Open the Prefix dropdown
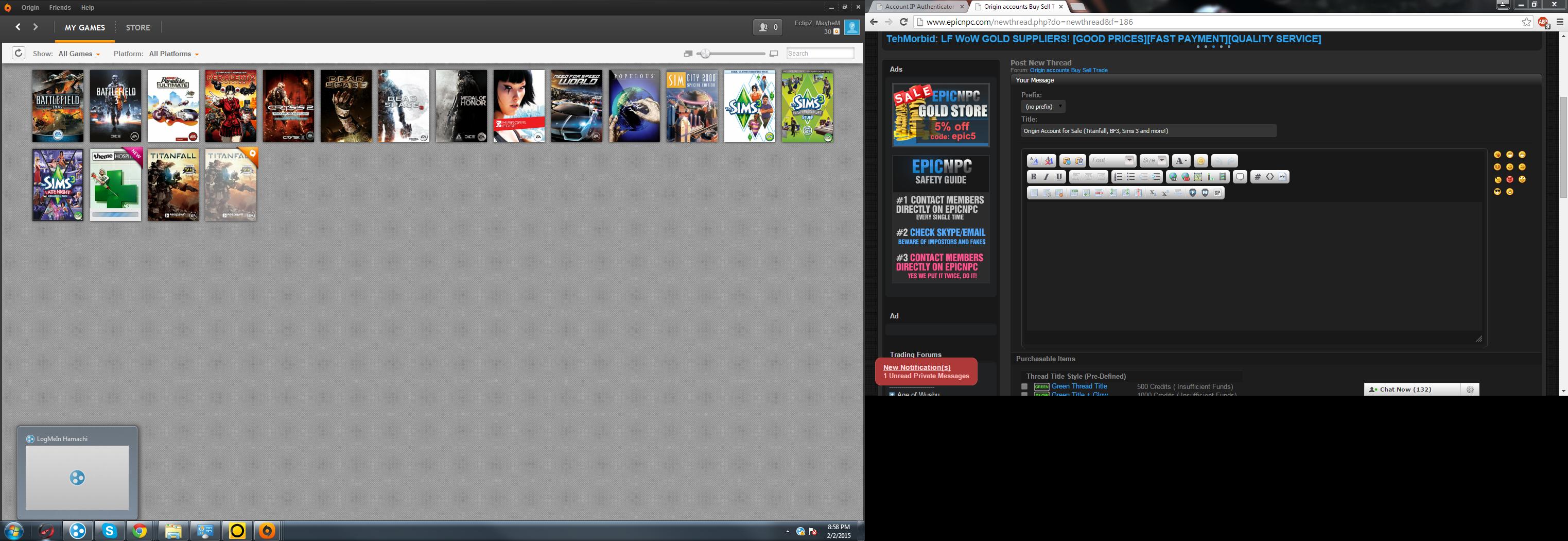The width and height of the screenshot is (1568, 541). click(1043, 107)
